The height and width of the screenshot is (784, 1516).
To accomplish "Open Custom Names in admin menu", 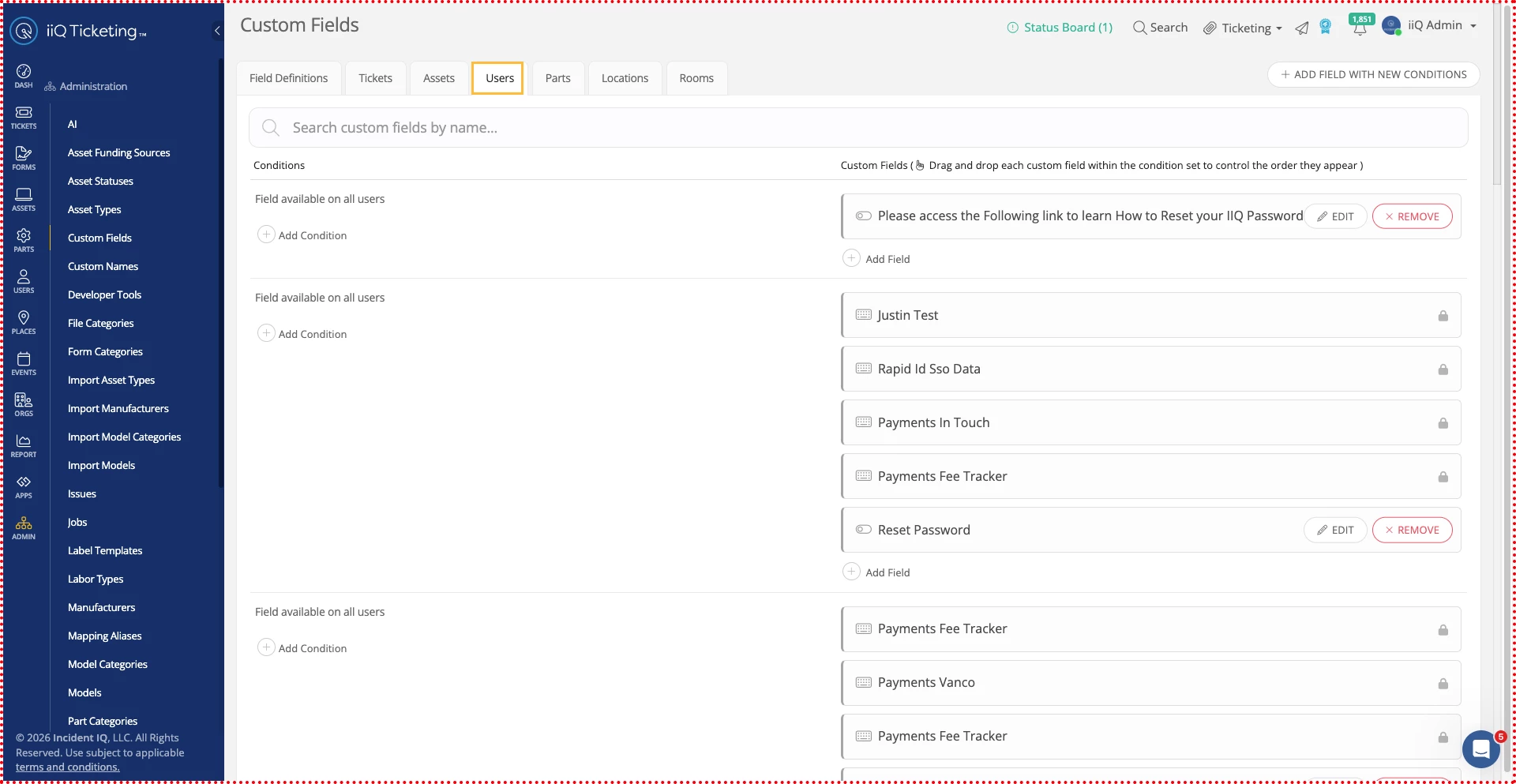I will point(103,266).
